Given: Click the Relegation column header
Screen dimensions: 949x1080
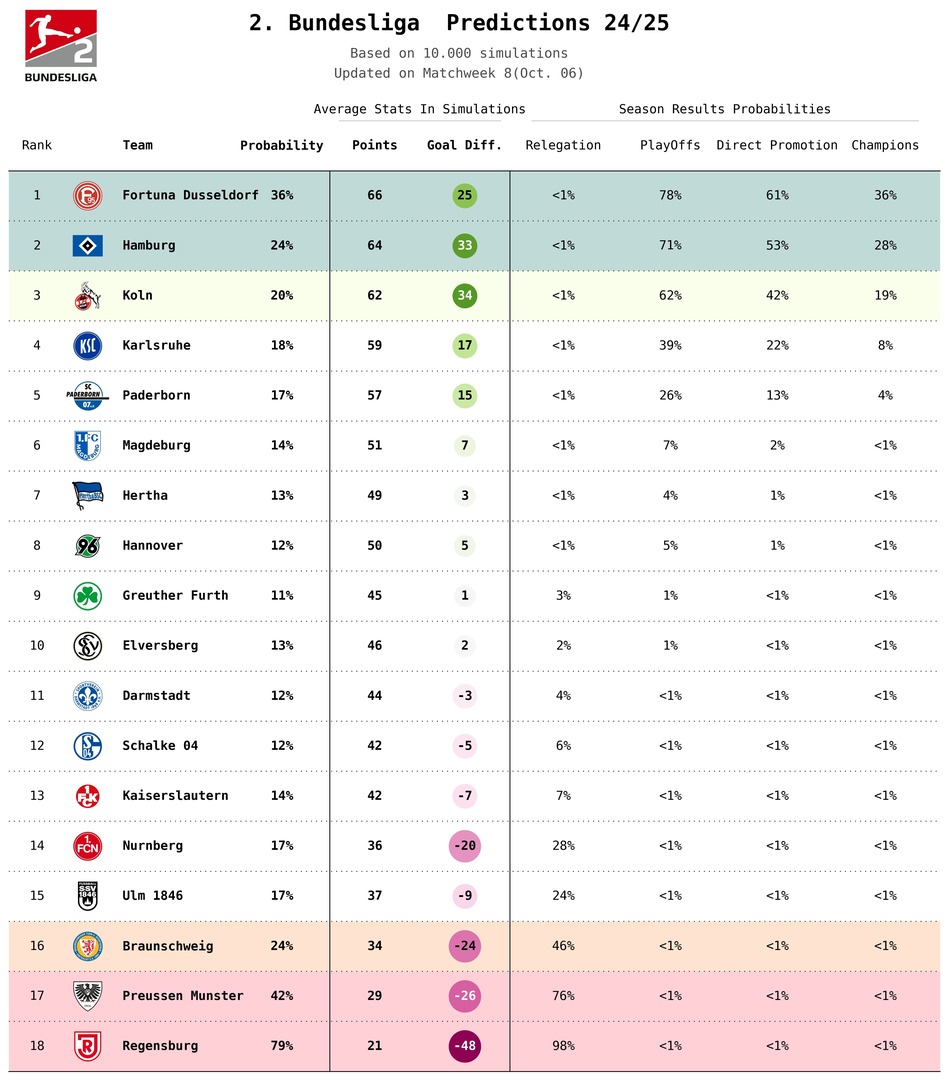Looking at the screenshot, I should pos(563,145).
